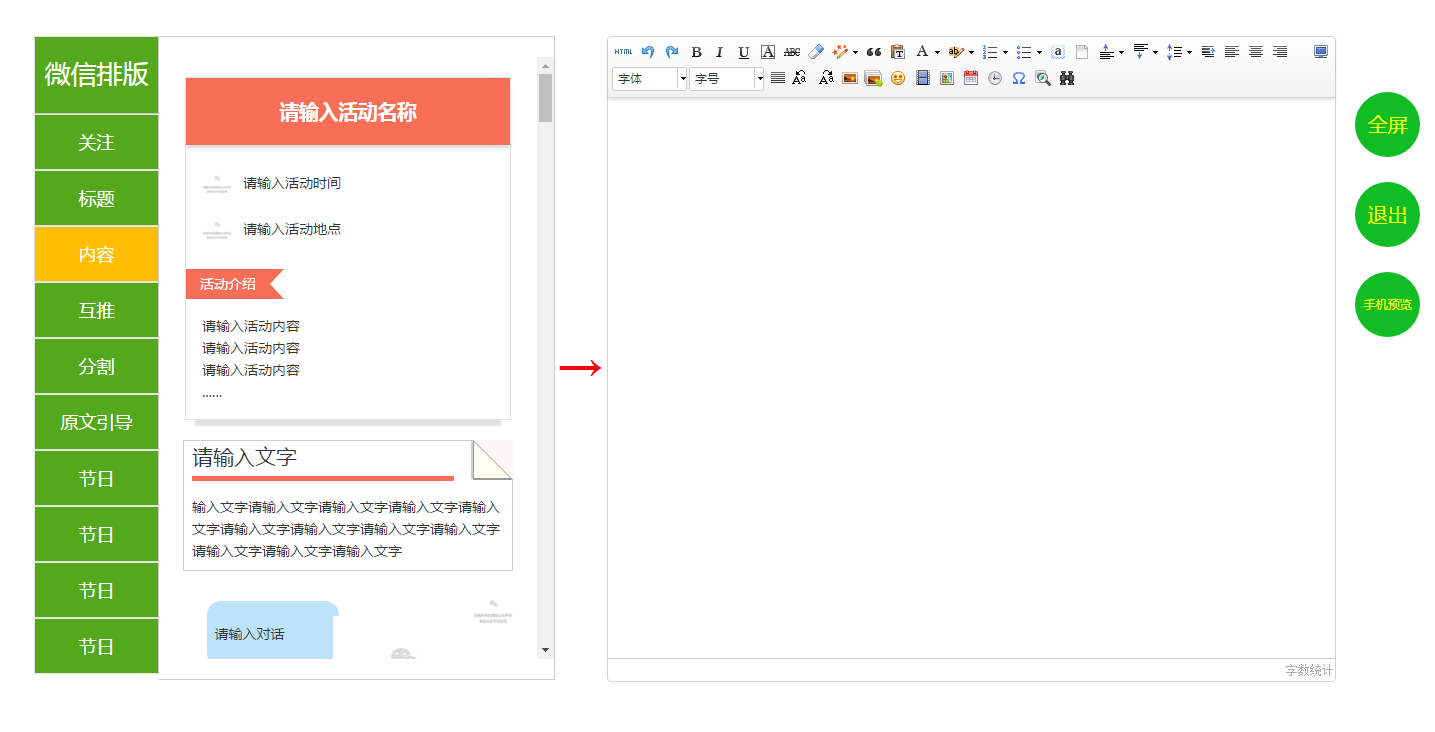The height and width of the screenshot is (732, 1435).
Task: Click the insert video film icon
Action: click(923, 78)
